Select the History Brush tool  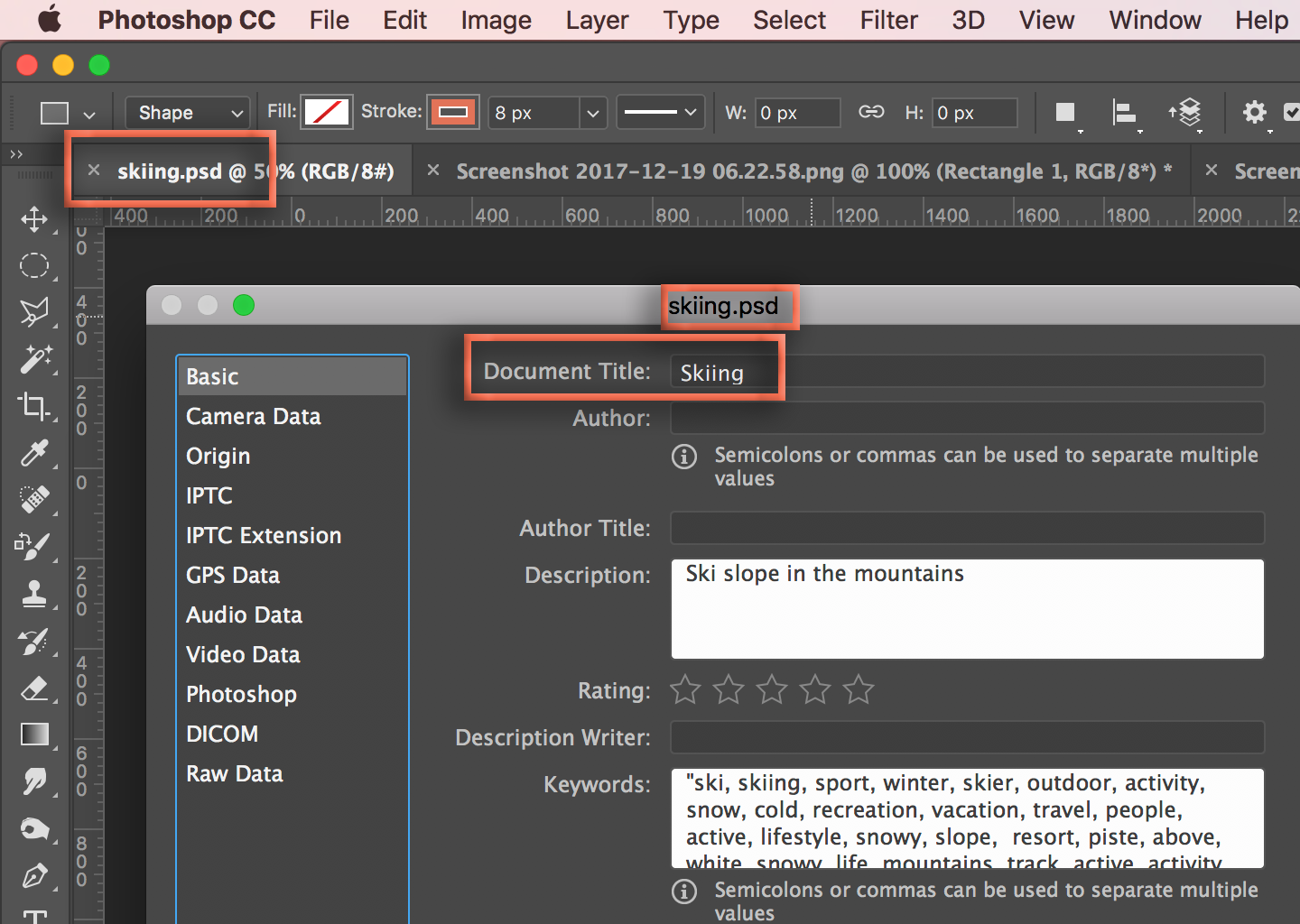coord(34,641)
